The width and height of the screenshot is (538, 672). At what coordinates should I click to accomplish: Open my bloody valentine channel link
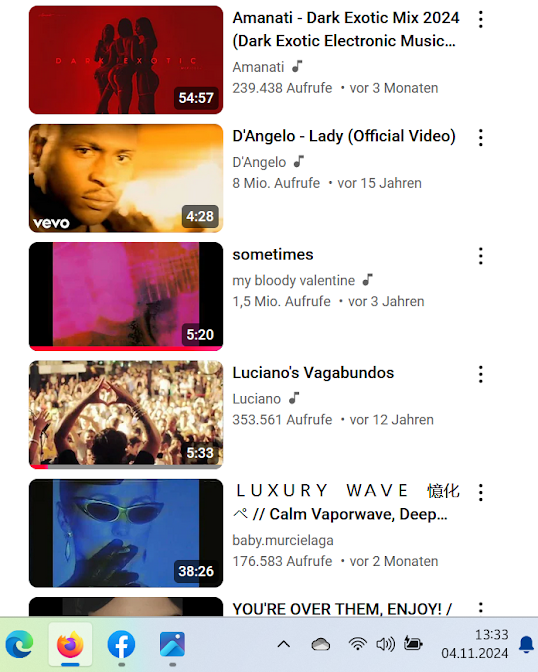(x=294, y=280)
